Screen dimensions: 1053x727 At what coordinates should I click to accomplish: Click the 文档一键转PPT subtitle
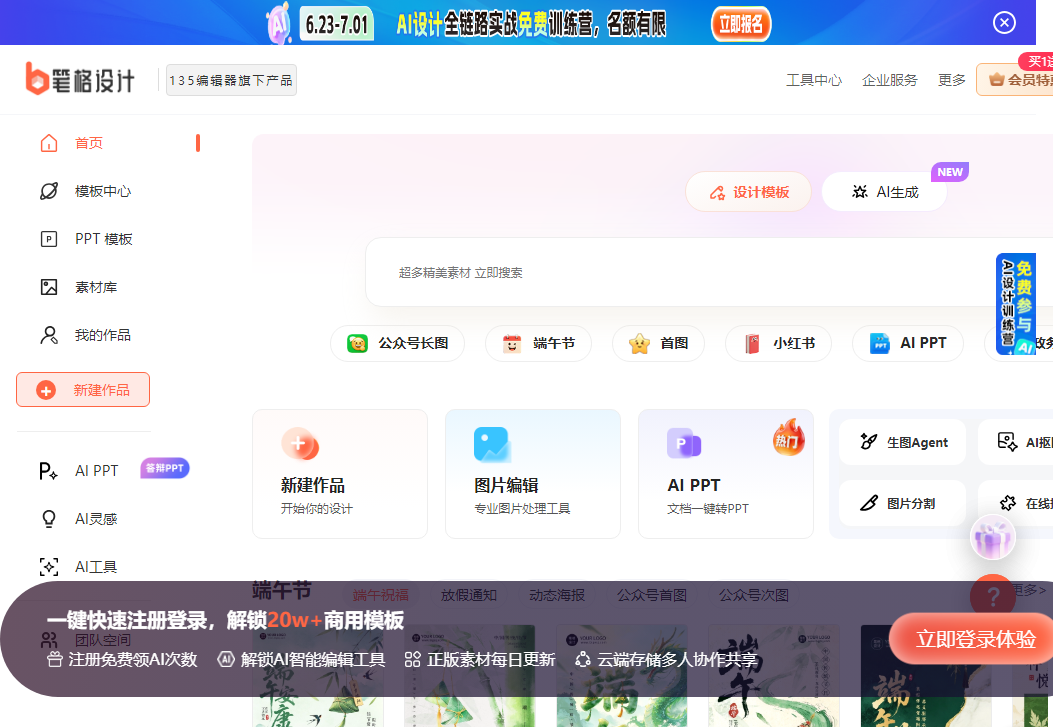pyautogui.click(x=708, y=509)
